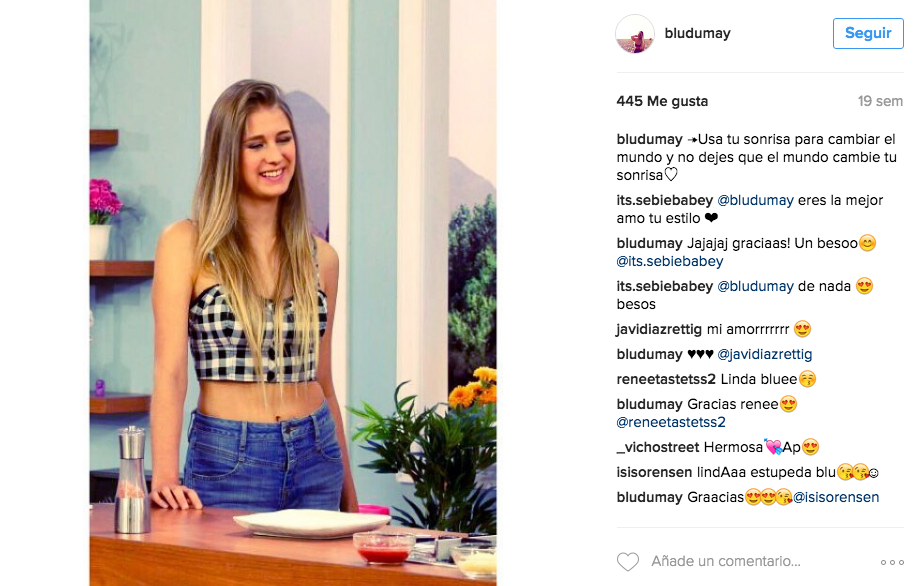Image resolution: width=919 pixels, height=586 pixels.
Task: Click the @isisorensen mention link
Action: pos(836,498)
